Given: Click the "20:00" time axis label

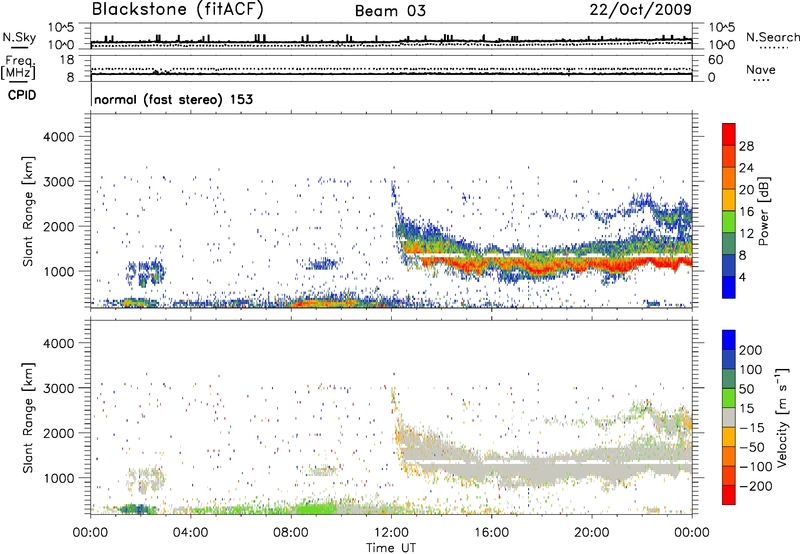Looking at the screenshot, I should pos(592,533).
